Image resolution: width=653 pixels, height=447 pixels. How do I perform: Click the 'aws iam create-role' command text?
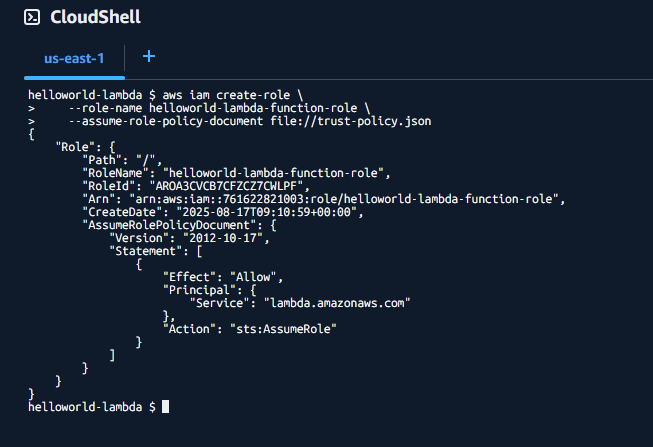[226, 95]
